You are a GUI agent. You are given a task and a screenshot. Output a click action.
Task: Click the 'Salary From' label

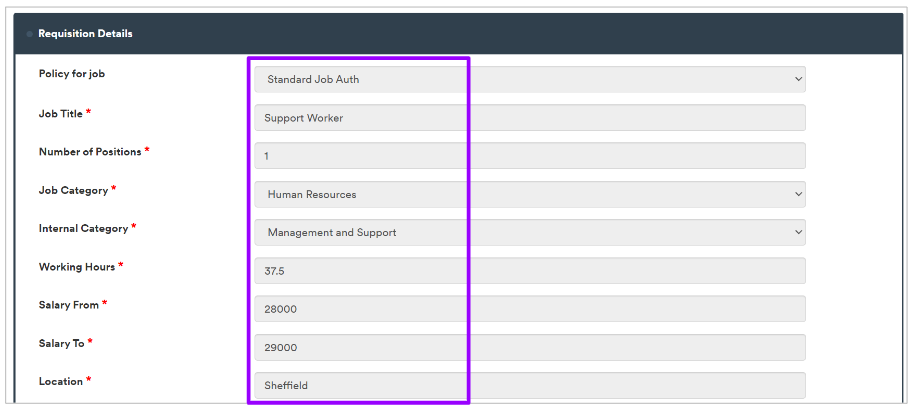click(x=68, y=305)
